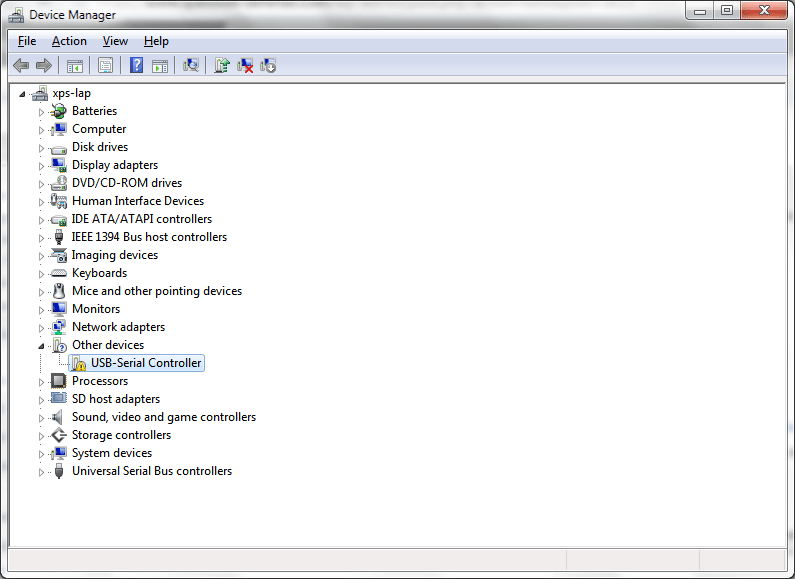Open the View menu
This screenshot has height=579, width=795.
(115, 41)
